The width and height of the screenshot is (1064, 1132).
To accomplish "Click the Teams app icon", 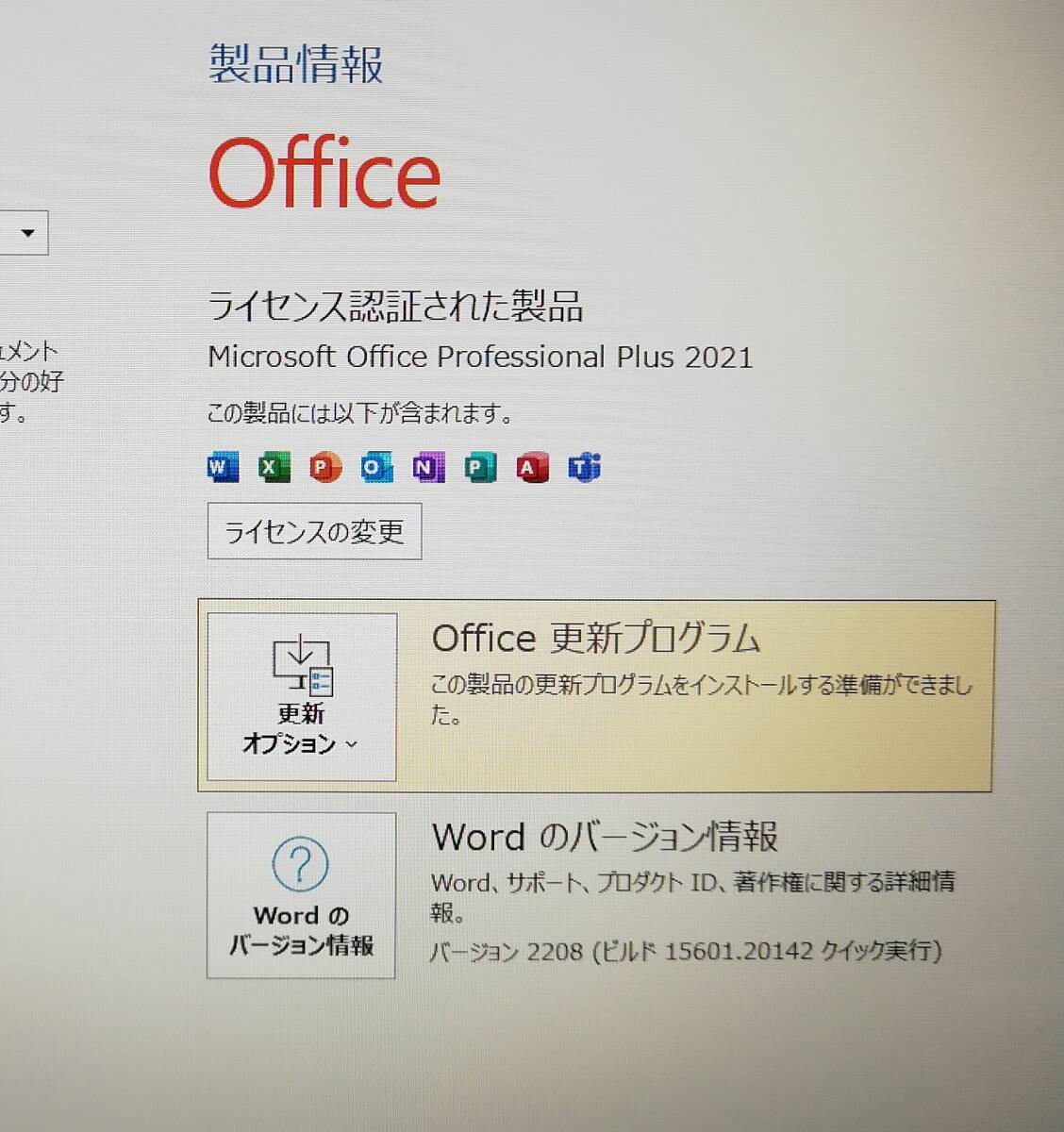I will click(584, 467).
